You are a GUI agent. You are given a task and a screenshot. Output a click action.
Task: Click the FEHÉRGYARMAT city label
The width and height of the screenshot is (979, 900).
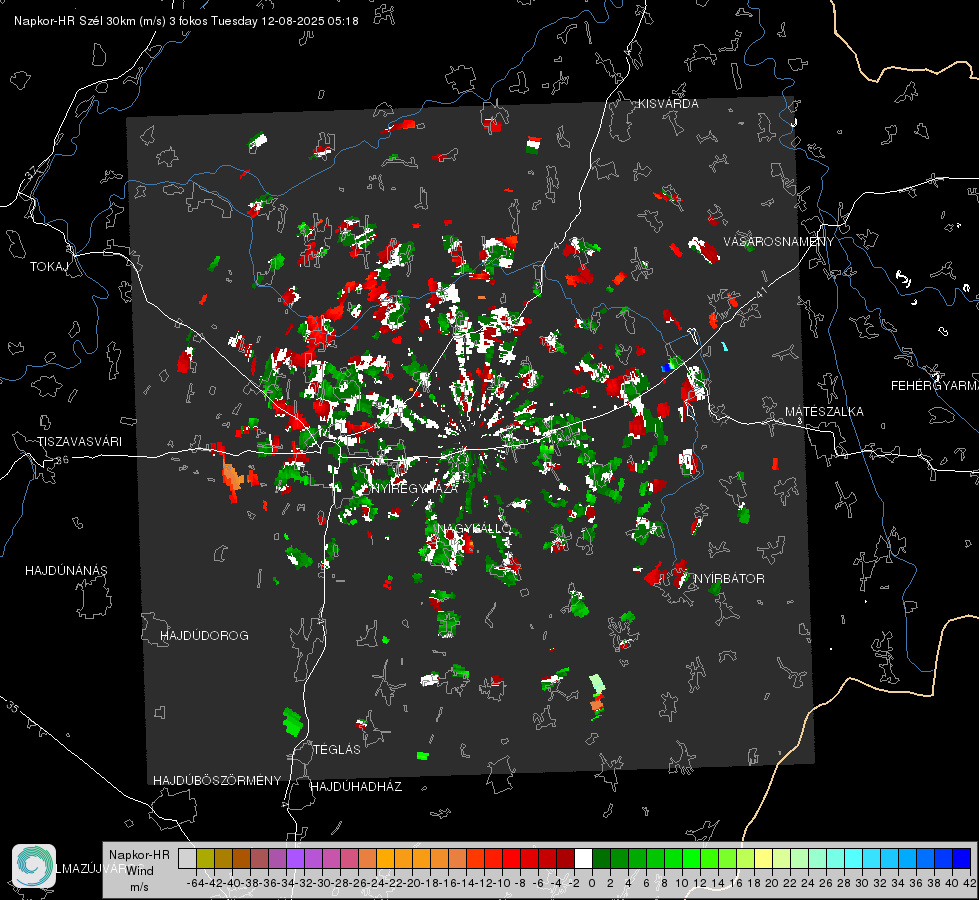[935, 386]
